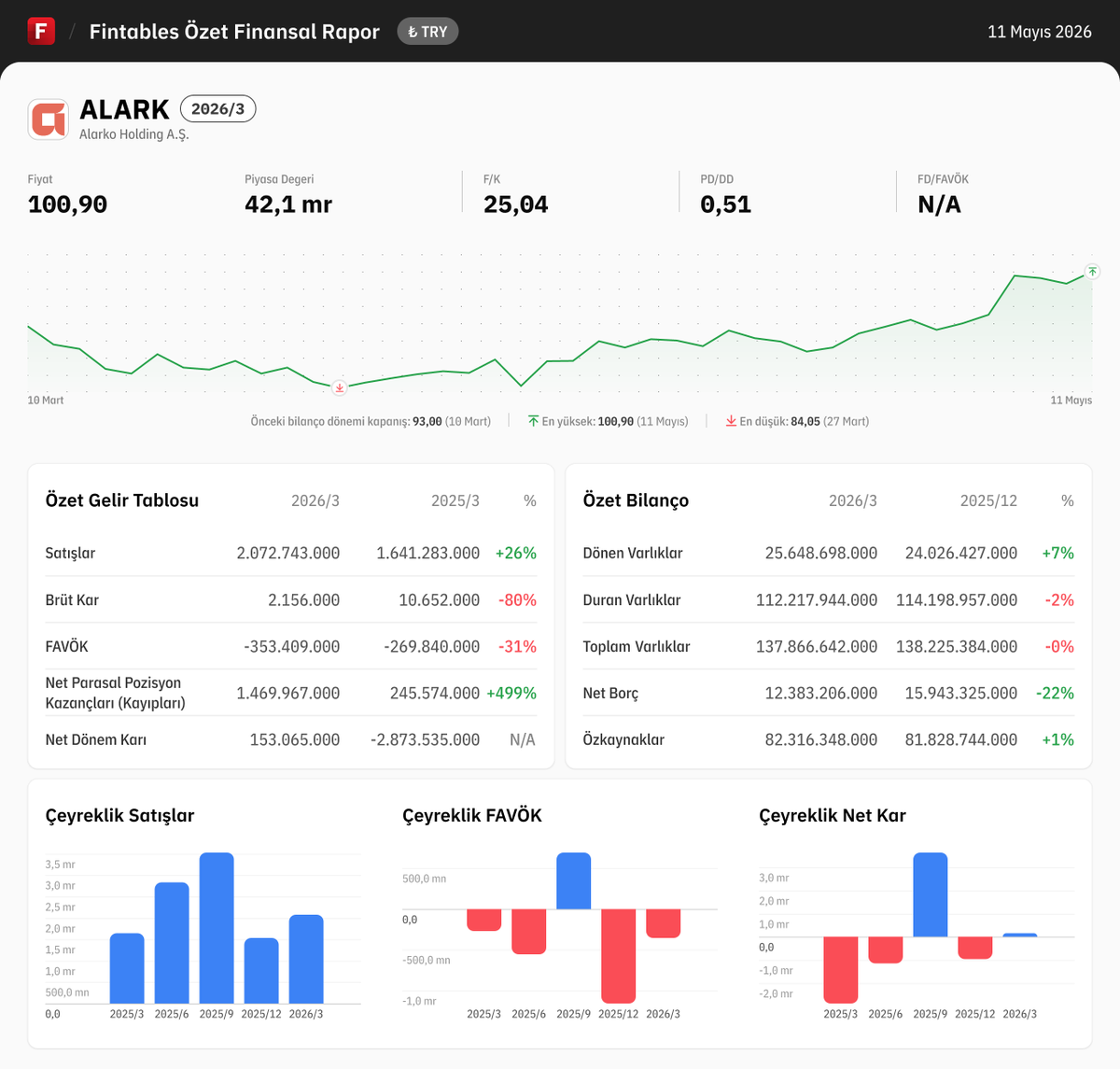
Task: Click the Önceki bilanço dönemi kapanış text
Action: (371, 421)
